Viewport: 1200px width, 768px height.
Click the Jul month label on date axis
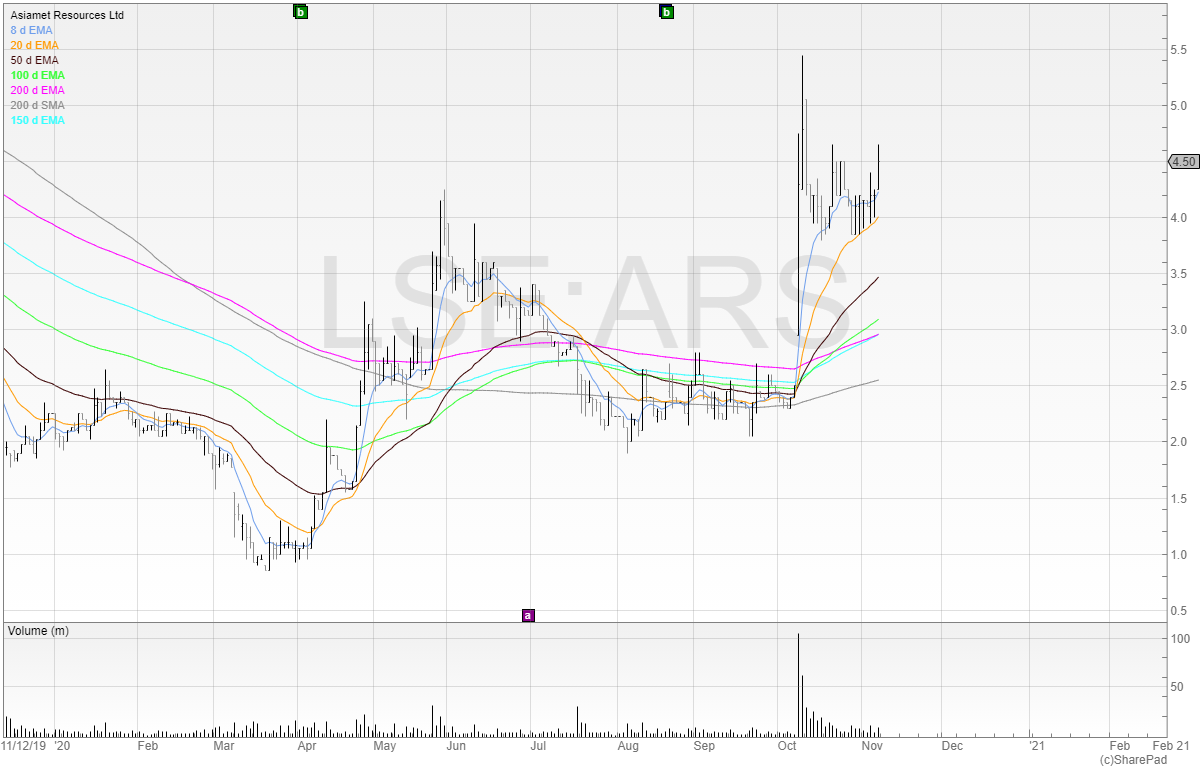pos(538,746)
